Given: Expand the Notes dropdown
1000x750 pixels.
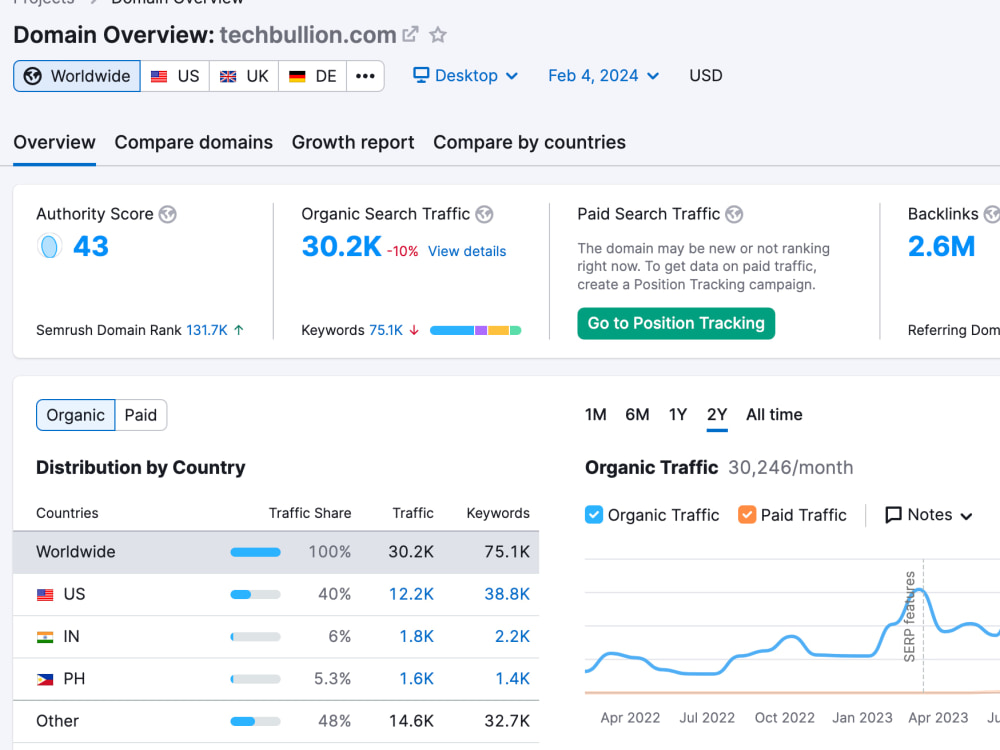Looking at the screenshot, I should [x=929, y=515].
